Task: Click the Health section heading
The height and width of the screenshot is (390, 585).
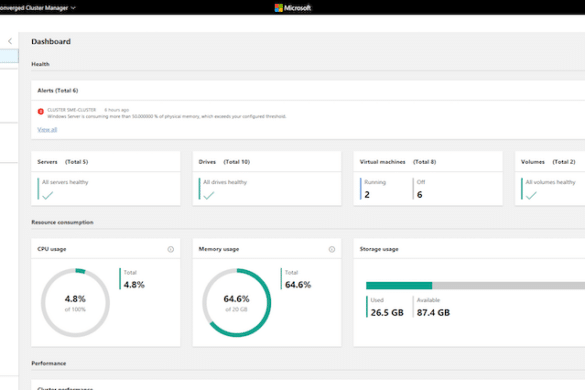Action: [40, 64]
